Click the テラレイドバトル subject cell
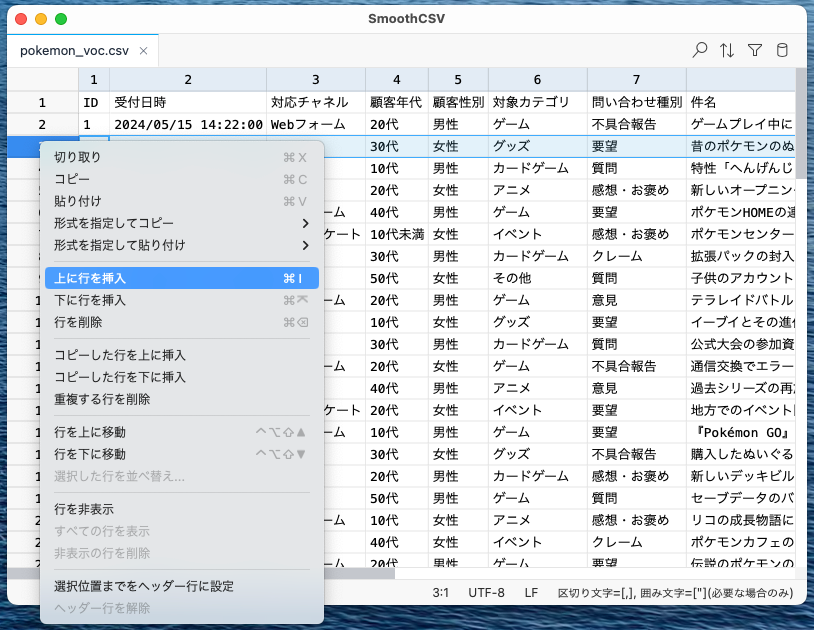Image resolution: width=814 pixels, height=630 pixels. [741, 300]
